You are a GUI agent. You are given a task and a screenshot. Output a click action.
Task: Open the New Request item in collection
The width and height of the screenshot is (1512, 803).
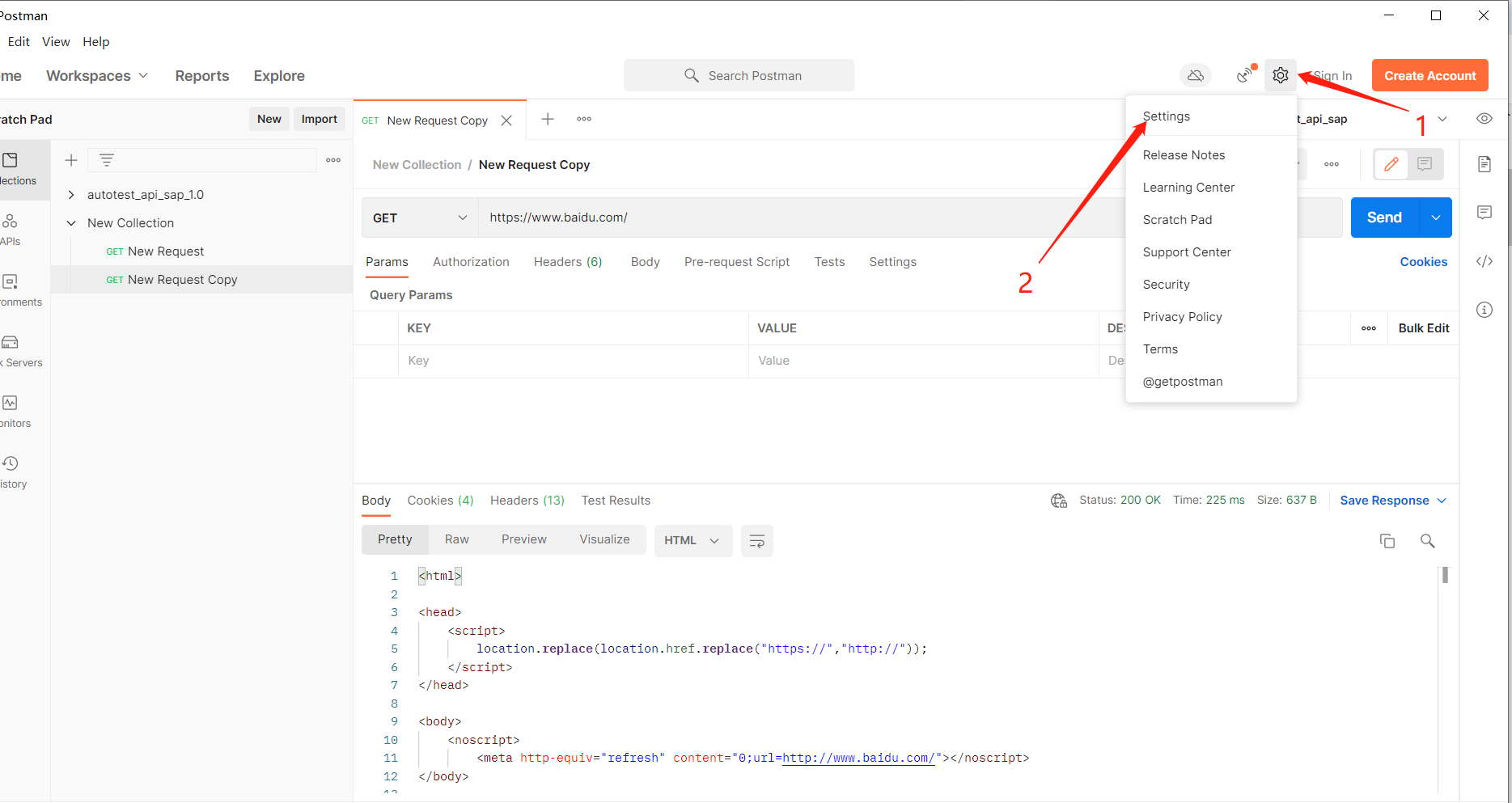click(165, 251)
